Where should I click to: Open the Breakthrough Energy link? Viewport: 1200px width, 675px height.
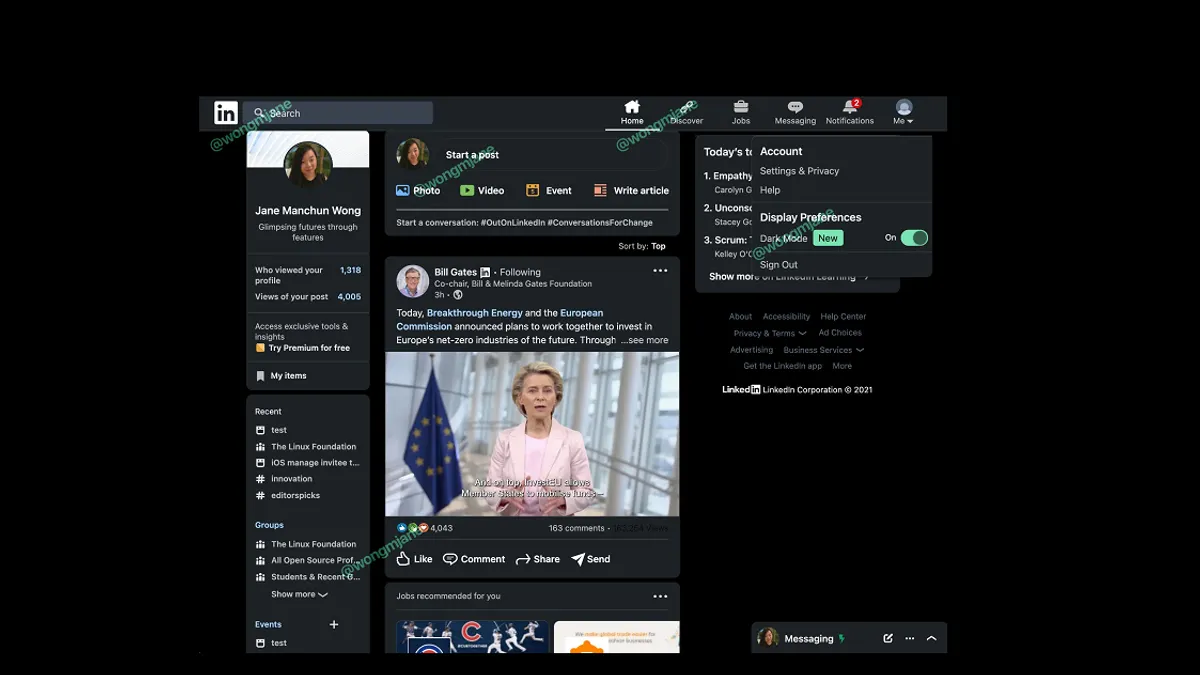point(475,313)
